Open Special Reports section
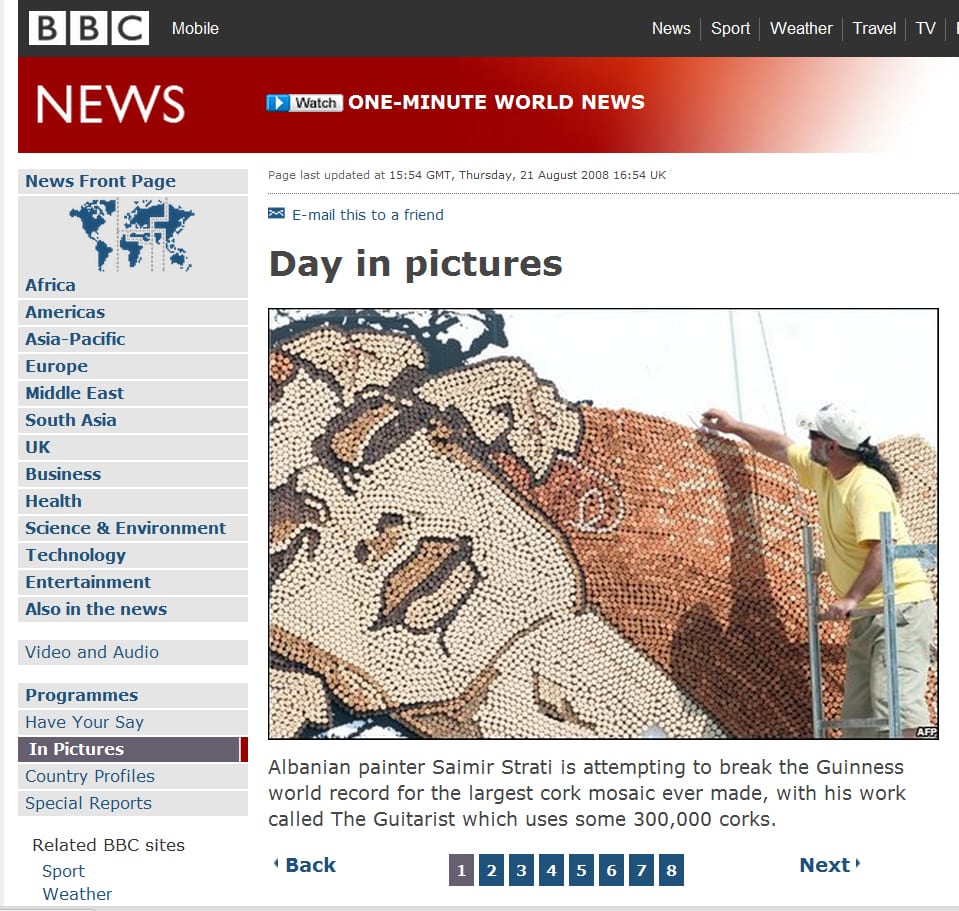This screenshot has height=911, width=959. coord(133,803)
